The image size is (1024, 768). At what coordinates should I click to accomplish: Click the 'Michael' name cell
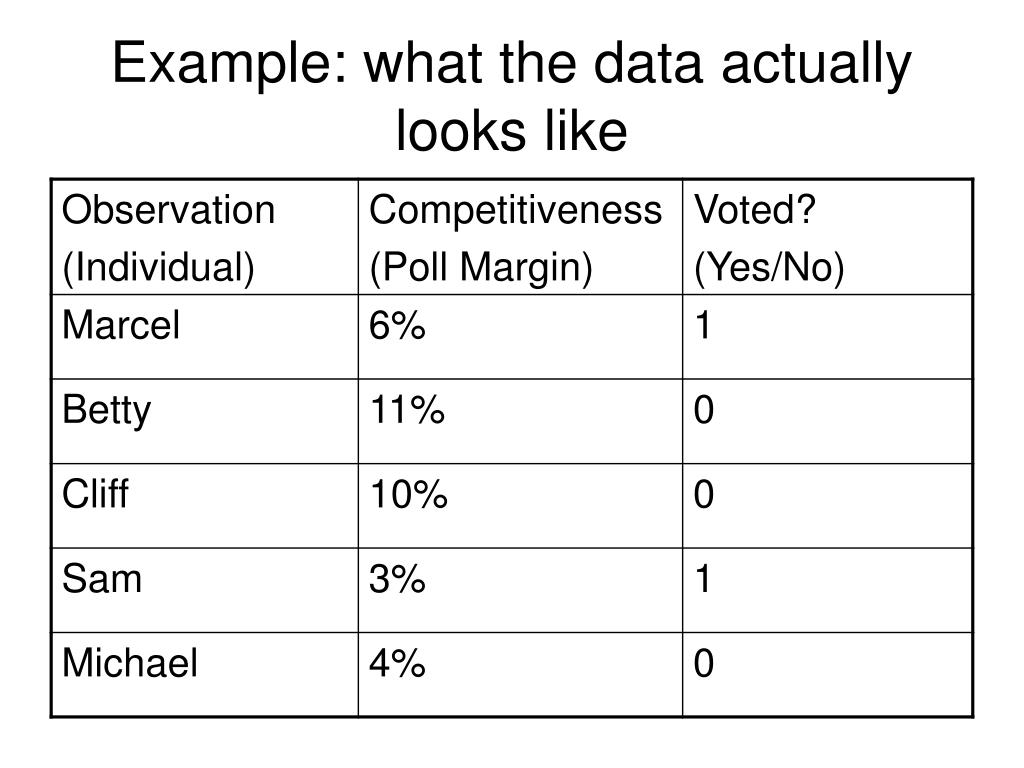click(205, 675)
